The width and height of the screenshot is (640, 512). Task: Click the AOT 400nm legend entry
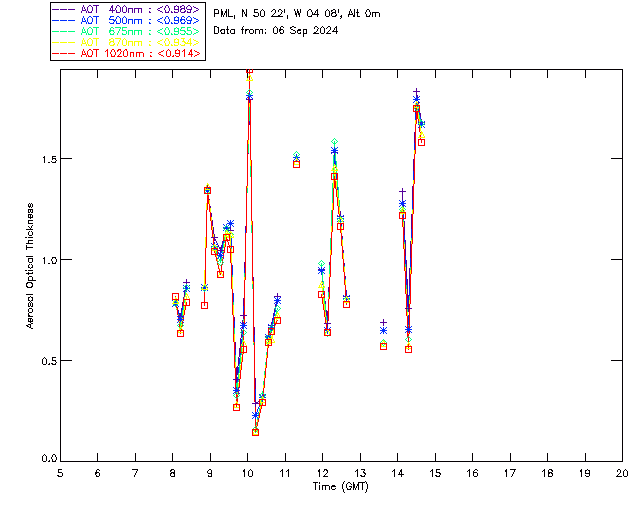point(127,9)
